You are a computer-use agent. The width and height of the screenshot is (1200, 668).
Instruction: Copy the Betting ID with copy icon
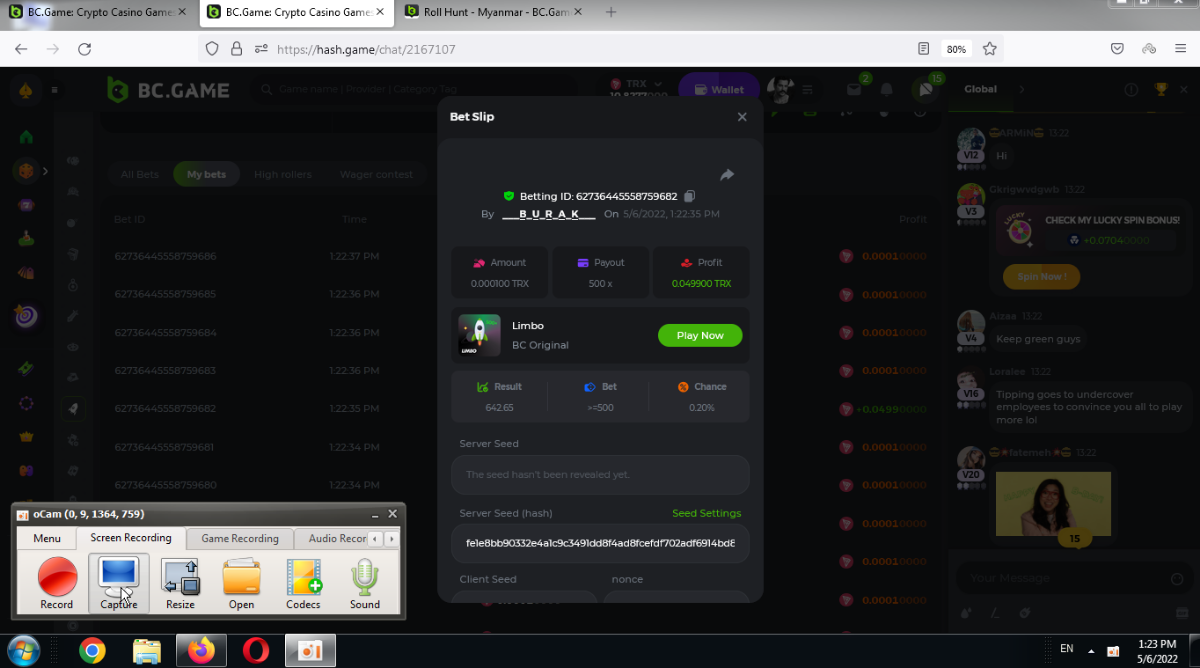tap(689, 196)
